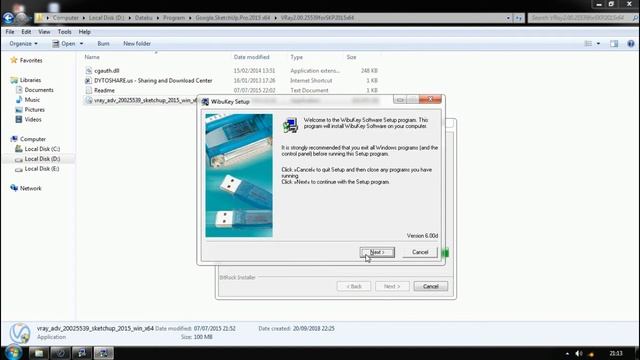The image size is (640, 360).
Task: Click the Burn toolbar button
Action: click(103, 44)
